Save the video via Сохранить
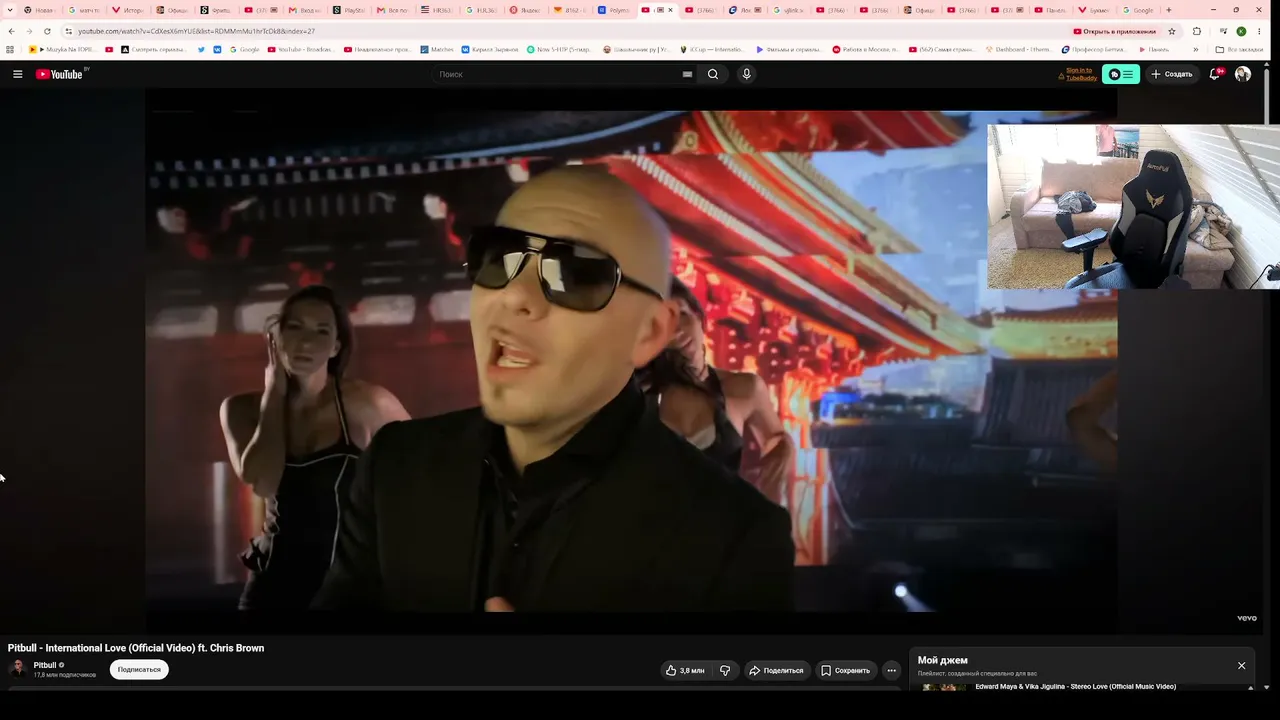The image size is (1280, 720). tap(846, 670)
